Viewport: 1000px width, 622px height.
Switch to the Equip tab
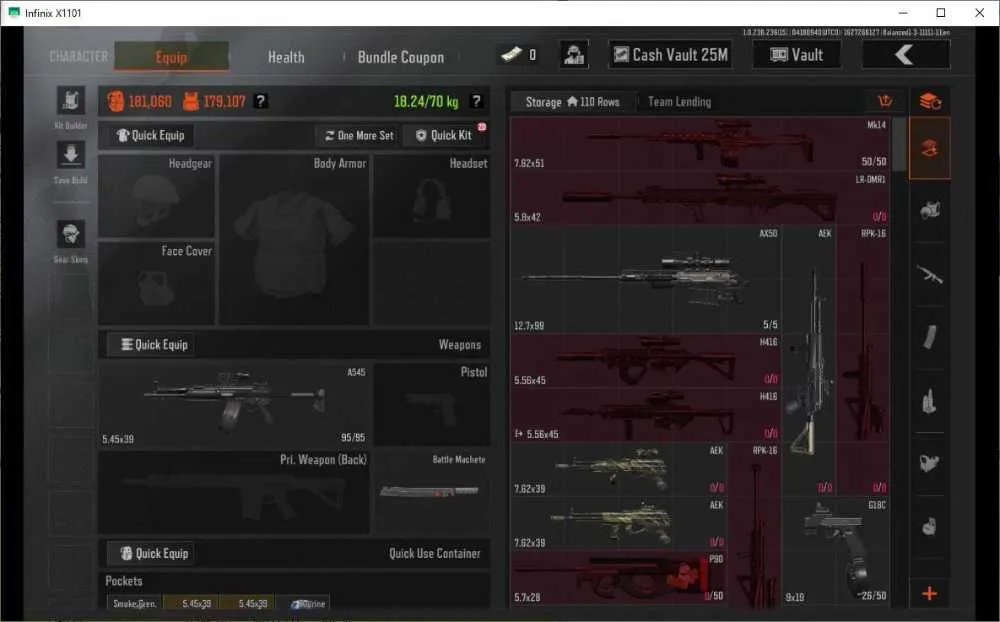tap(172, 57)
